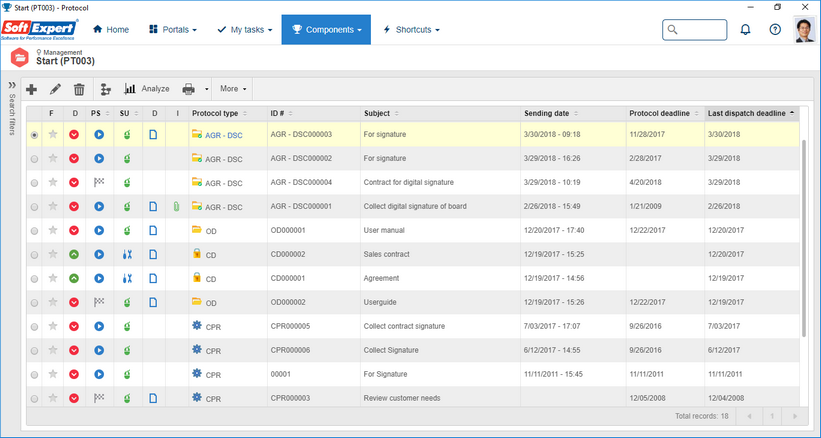The width and height of the screenshot is (821, 438).
Task: Click the red Start PT003 folder icon
Action: point(20,57)
